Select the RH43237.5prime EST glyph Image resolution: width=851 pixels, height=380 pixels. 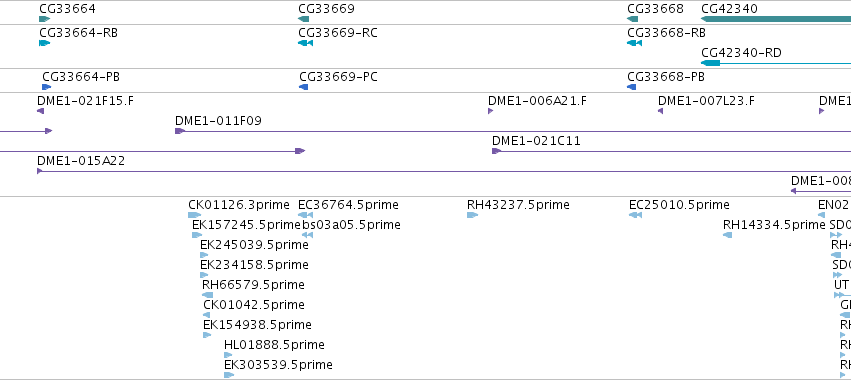pyautogui.click(x=472, y=215)
